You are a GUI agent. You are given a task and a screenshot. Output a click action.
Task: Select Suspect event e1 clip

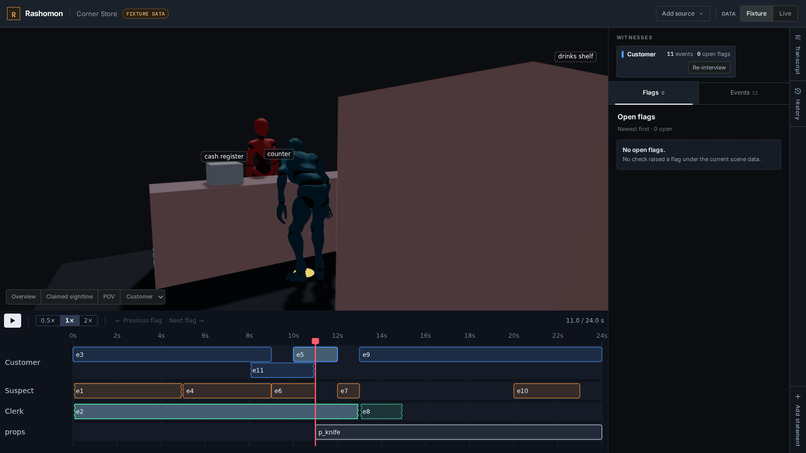tap(127, 391)
